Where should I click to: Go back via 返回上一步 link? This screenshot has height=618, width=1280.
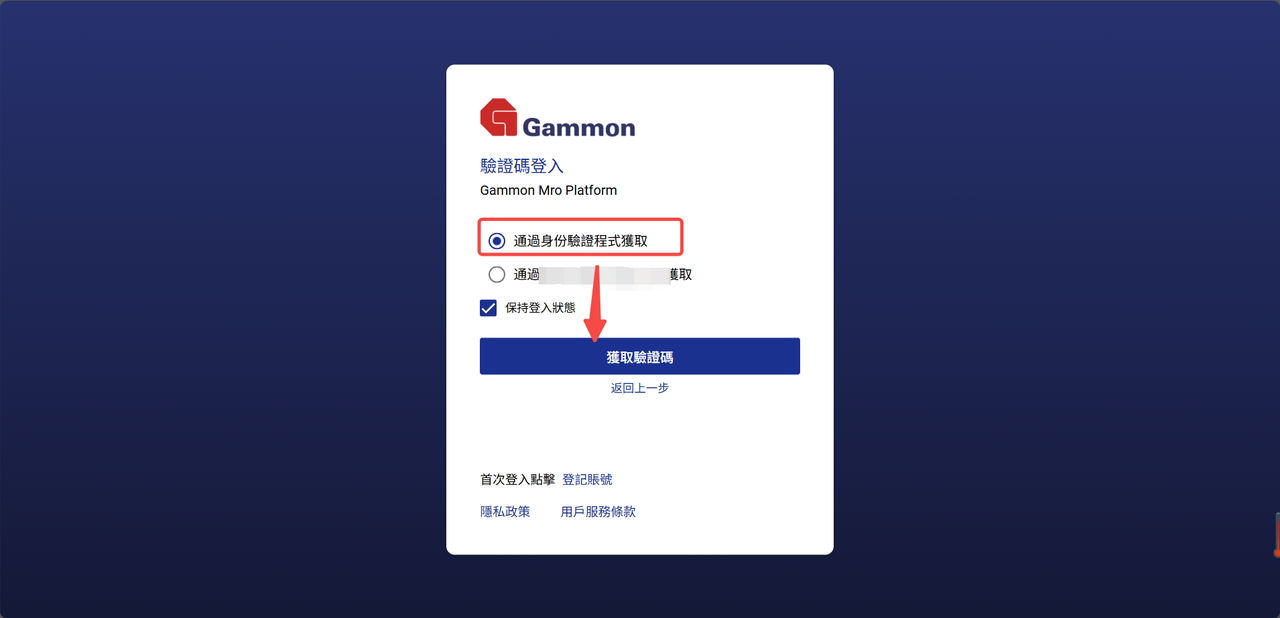[640, 388]
